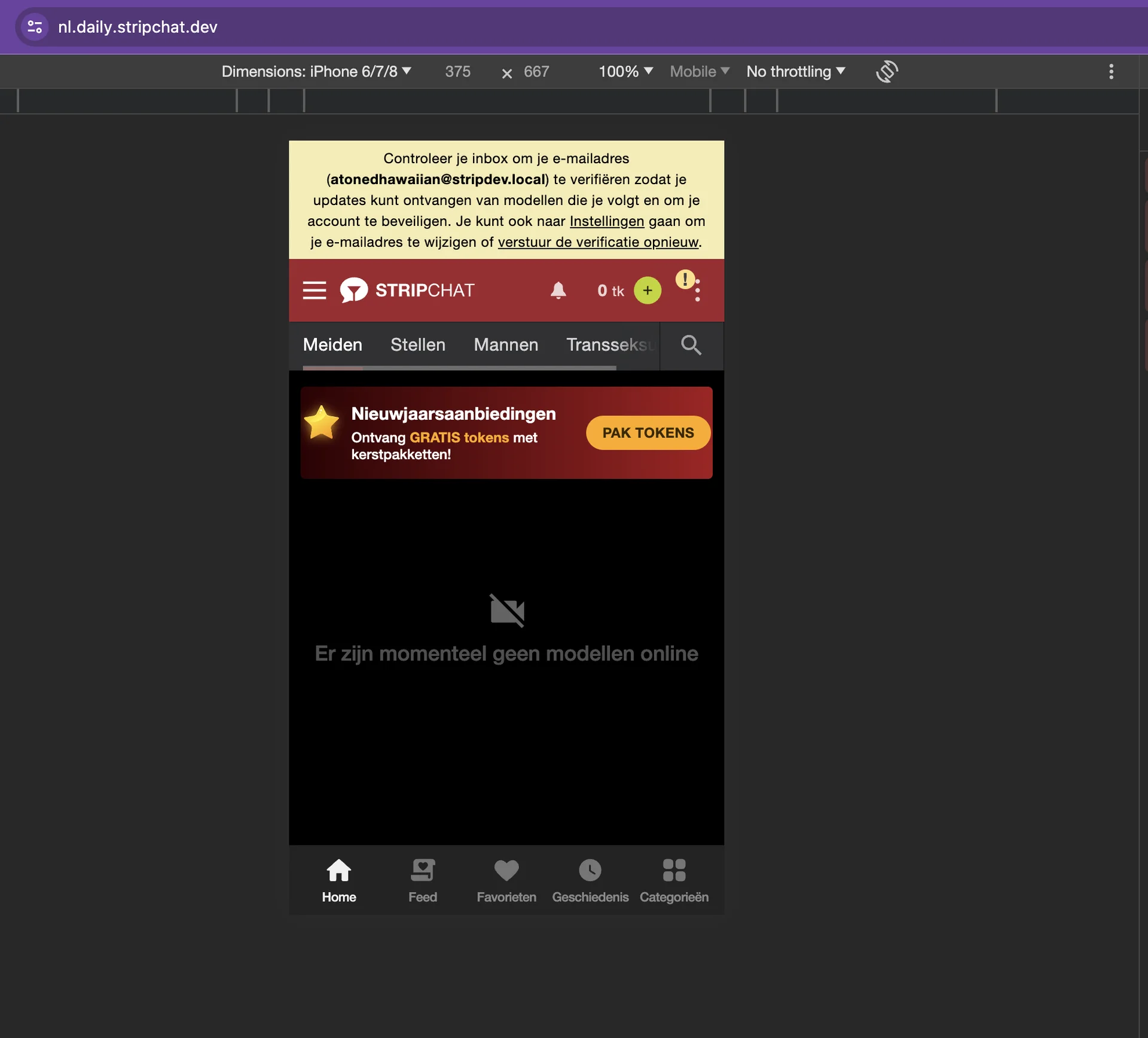The height and width of the screenshot is (1038, 1148).
Task: Click the notifications bell icon
Action: tap(558, 291)
